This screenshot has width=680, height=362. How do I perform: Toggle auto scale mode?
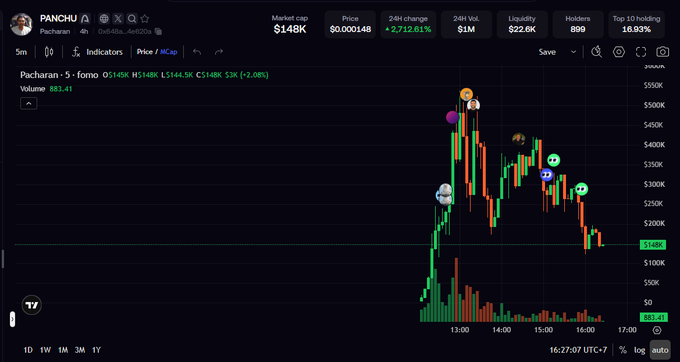[x=660, y=350]
